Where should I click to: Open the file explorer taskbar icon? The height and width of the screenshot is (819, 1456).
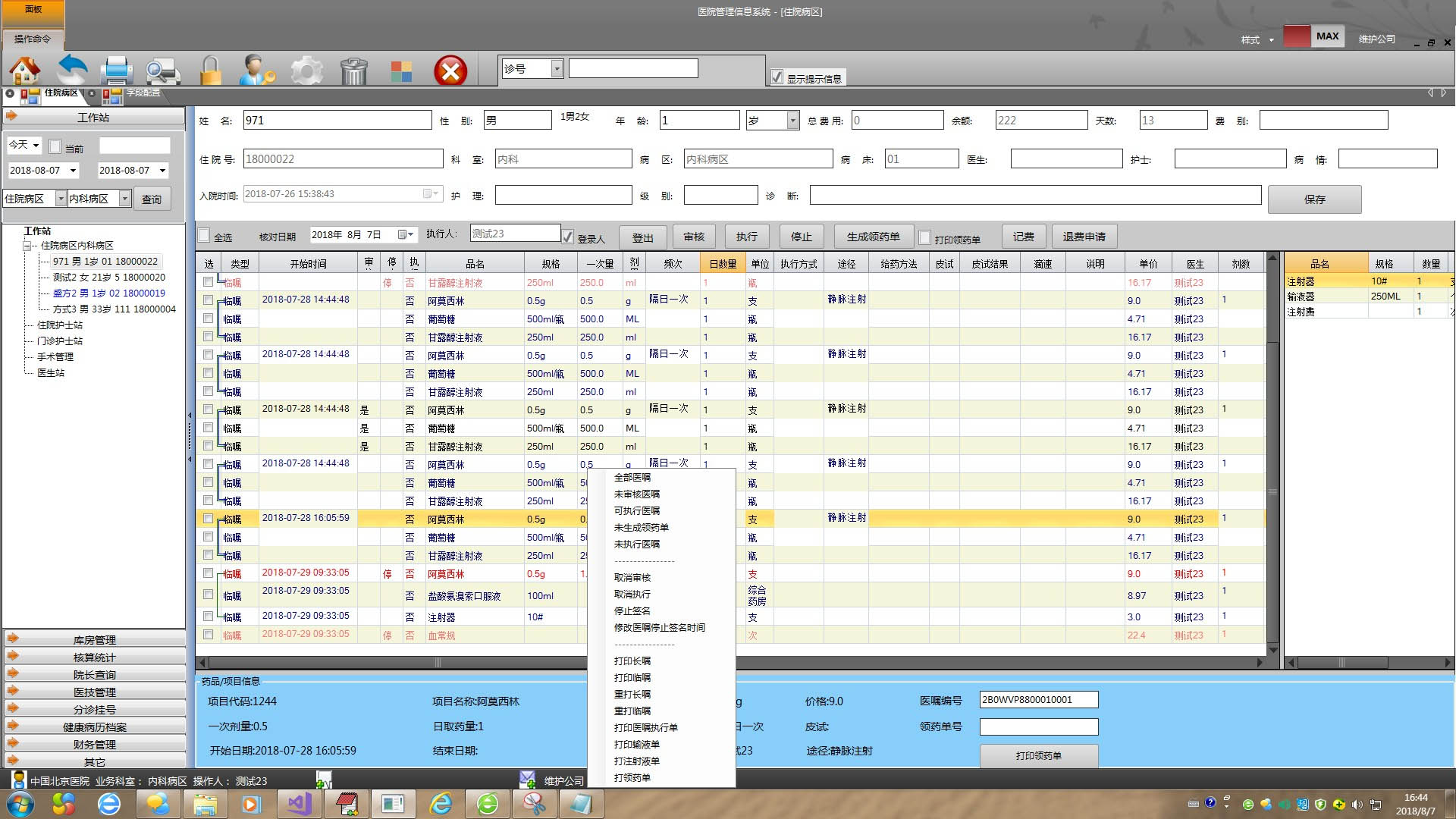(x=205, y=804)
